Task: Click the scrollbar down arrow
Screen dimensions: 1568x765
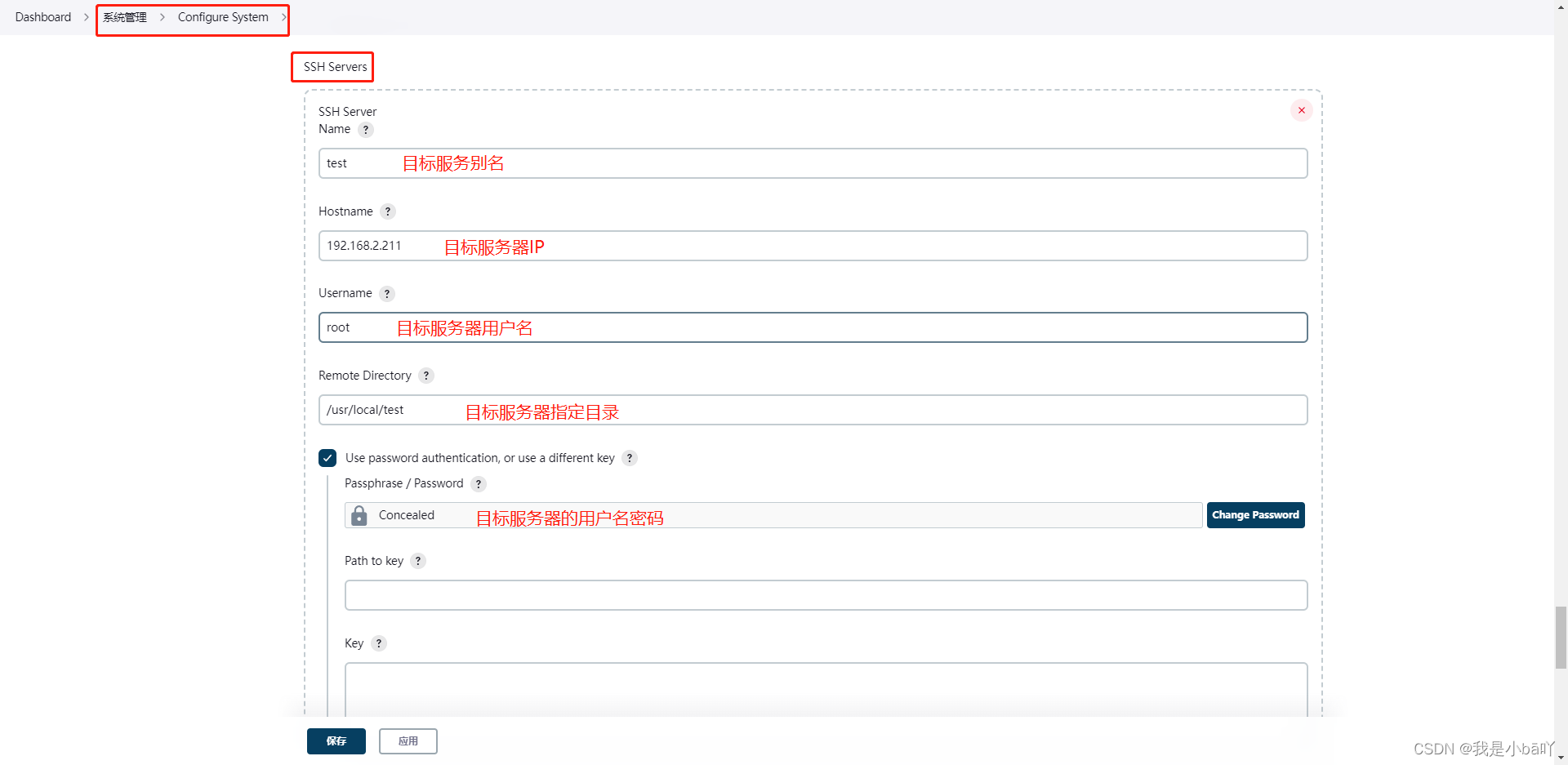Action: click(1561, 758)
